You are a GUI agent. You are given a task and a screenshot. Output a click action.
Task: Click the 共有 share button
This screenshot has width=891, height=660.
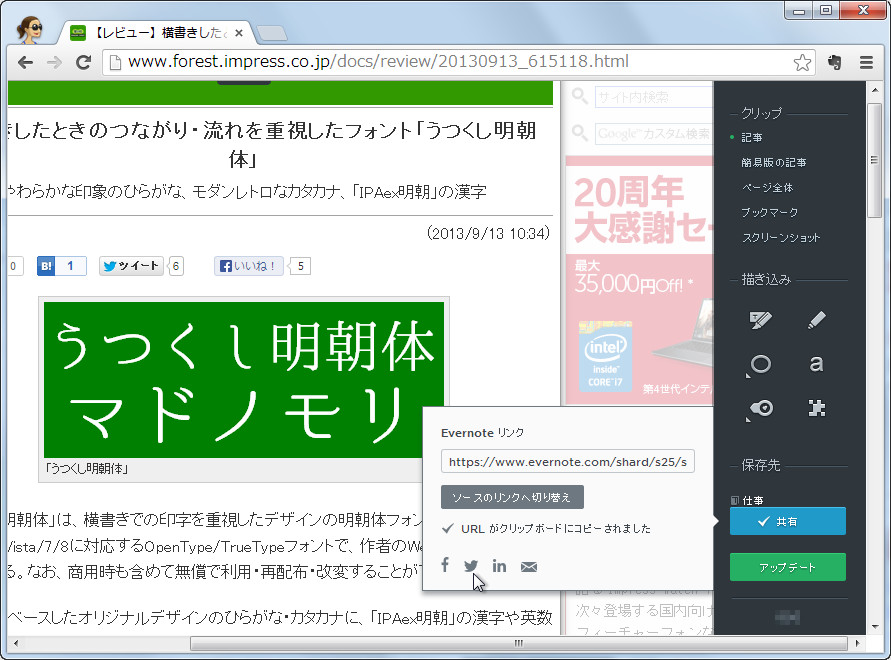click(x=788, y=521)
